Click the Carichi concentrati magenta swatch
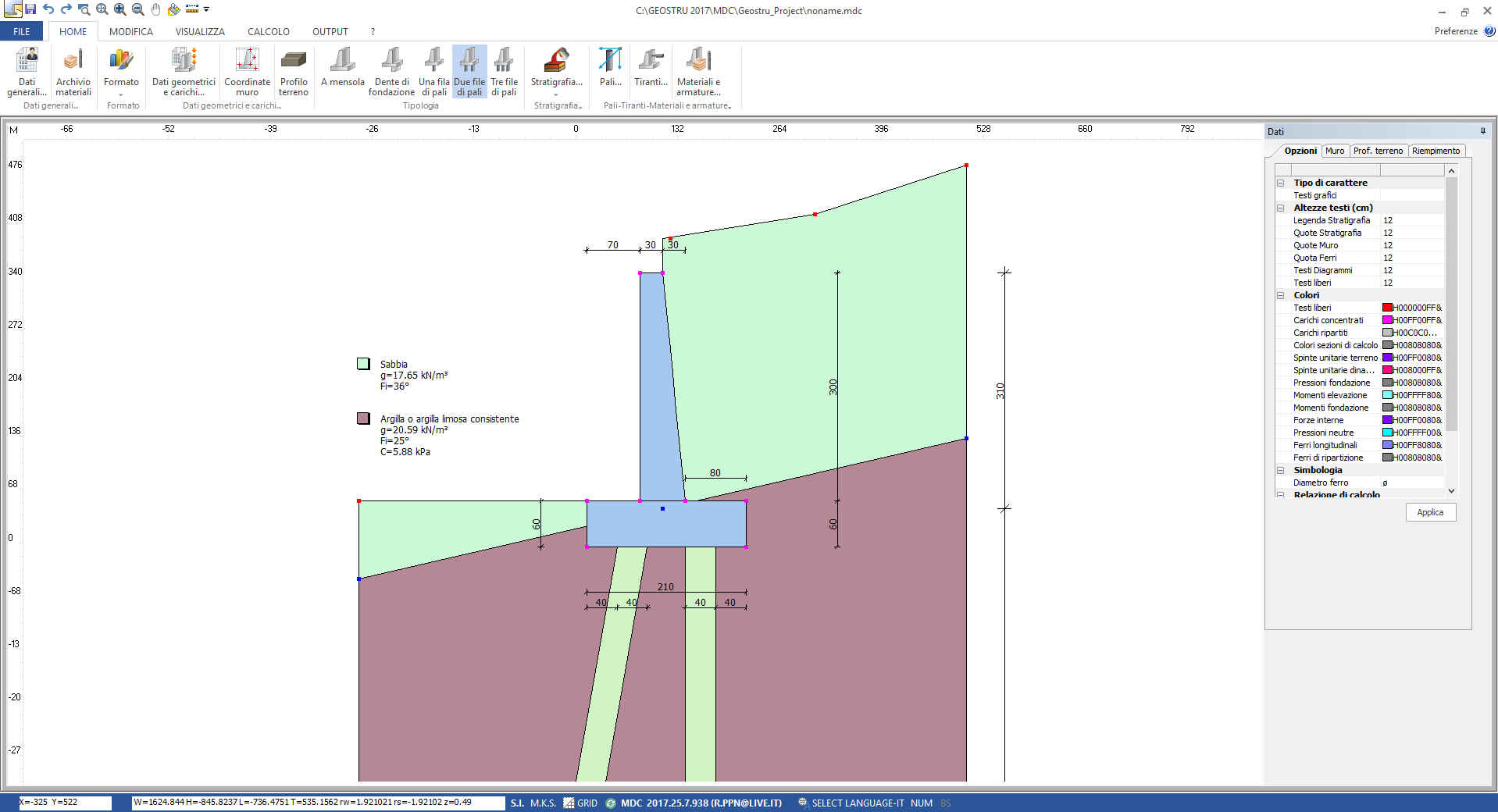1498x812 pixels. tap(1388, 320)
